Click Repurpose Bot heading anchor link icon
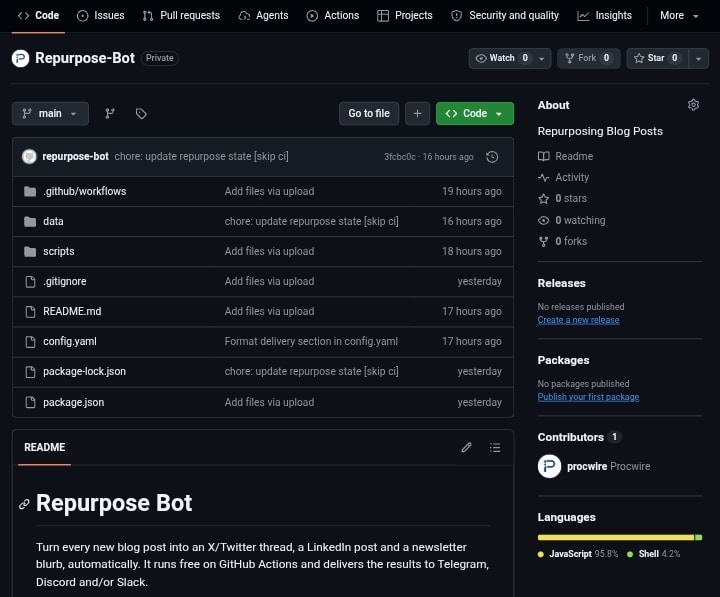This screenshot has height=597, width=720. [24, 504]
